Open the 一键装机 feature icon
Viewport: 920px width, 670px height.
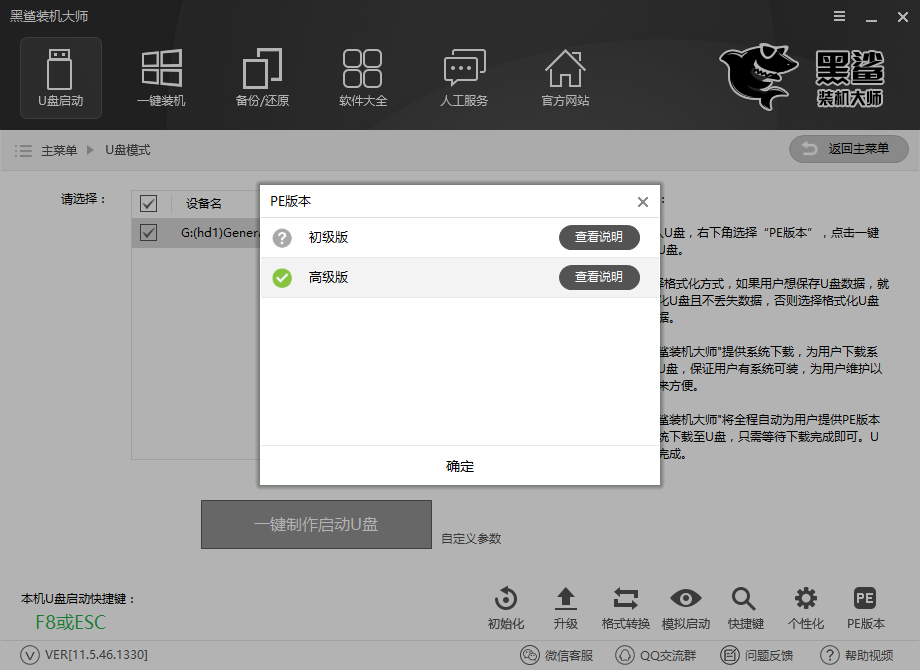pyautogui.click(x=161, y=78)
